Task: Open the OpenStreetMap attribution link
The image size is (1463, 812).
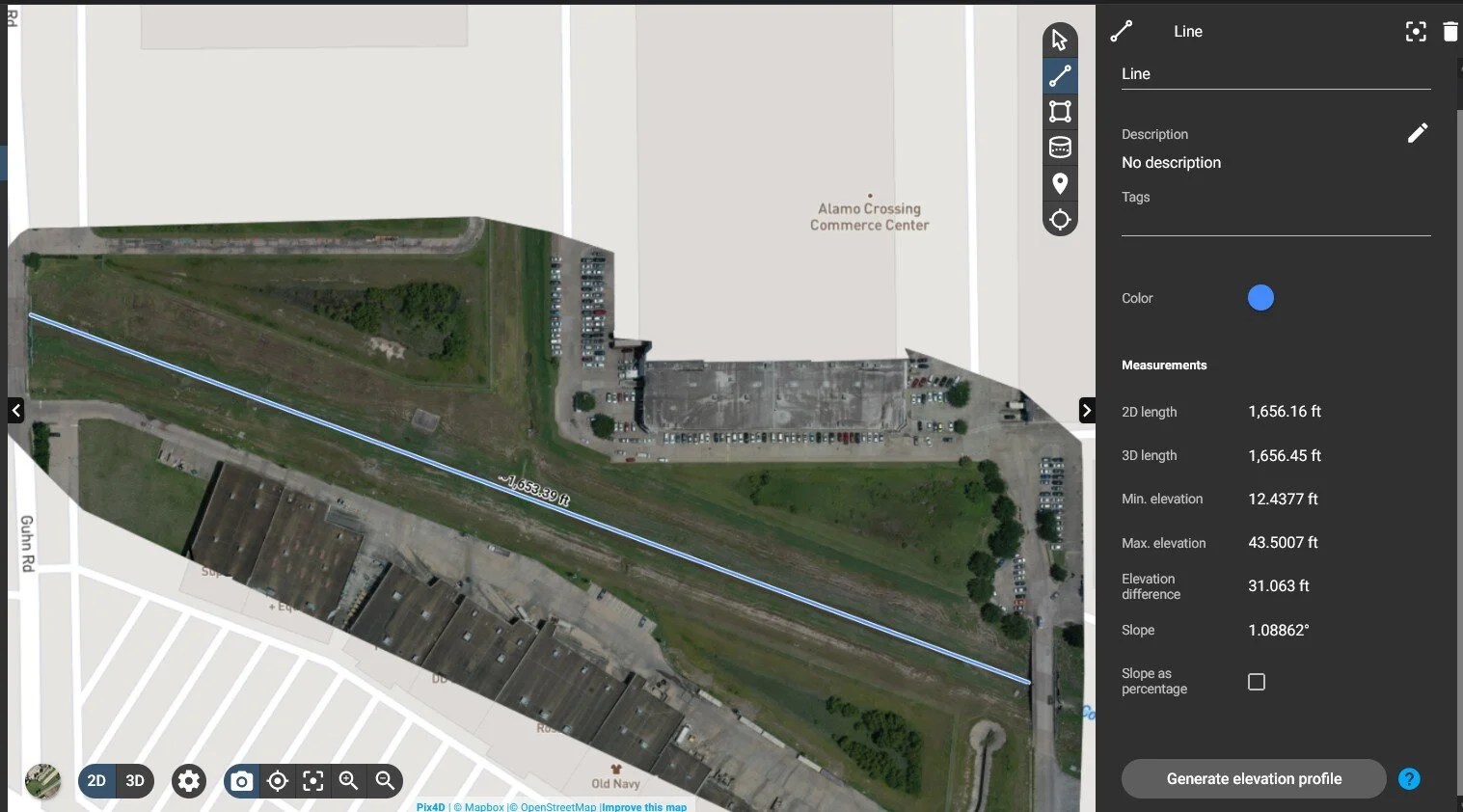Action: pos(556,806)
